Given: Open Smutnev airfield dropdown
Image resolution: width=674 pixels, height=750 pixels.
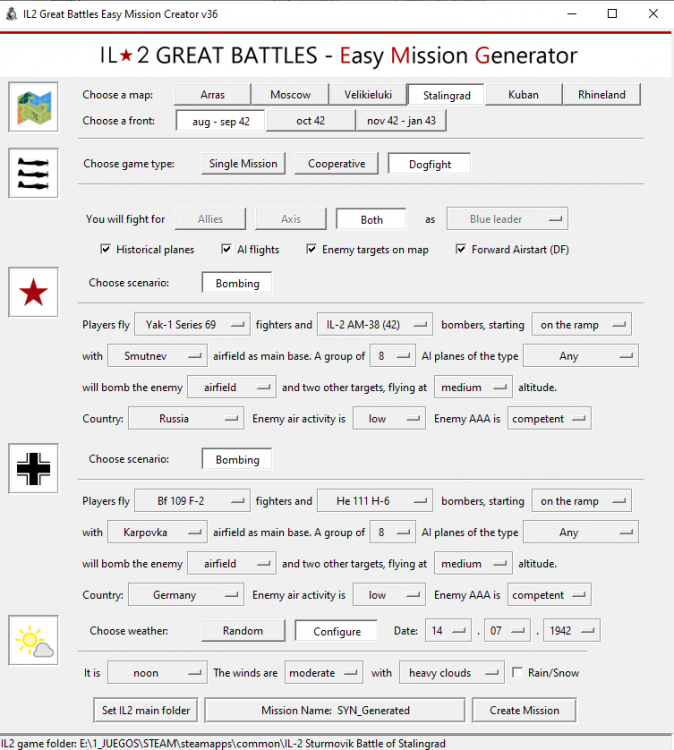Looking at the screenshot, I should pyautogui.click(x=157, y=356).
